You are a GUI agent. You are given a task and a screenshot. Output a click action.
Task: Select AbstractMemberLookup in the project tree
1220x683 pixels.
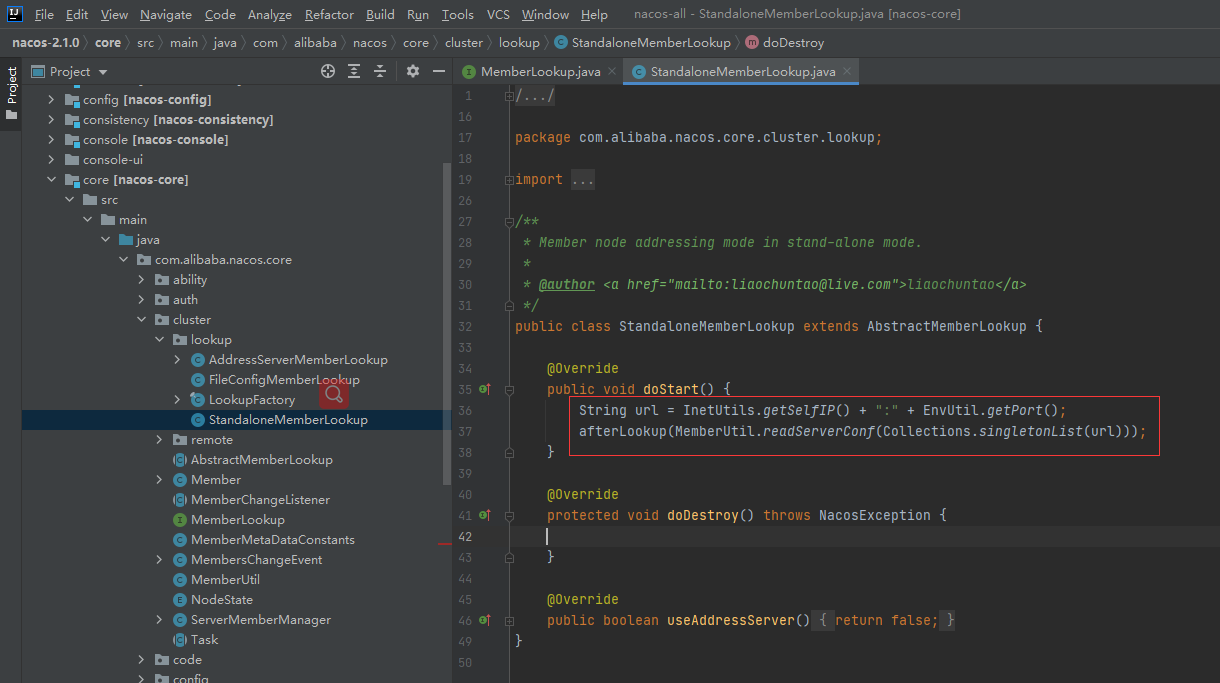[262, 460]
